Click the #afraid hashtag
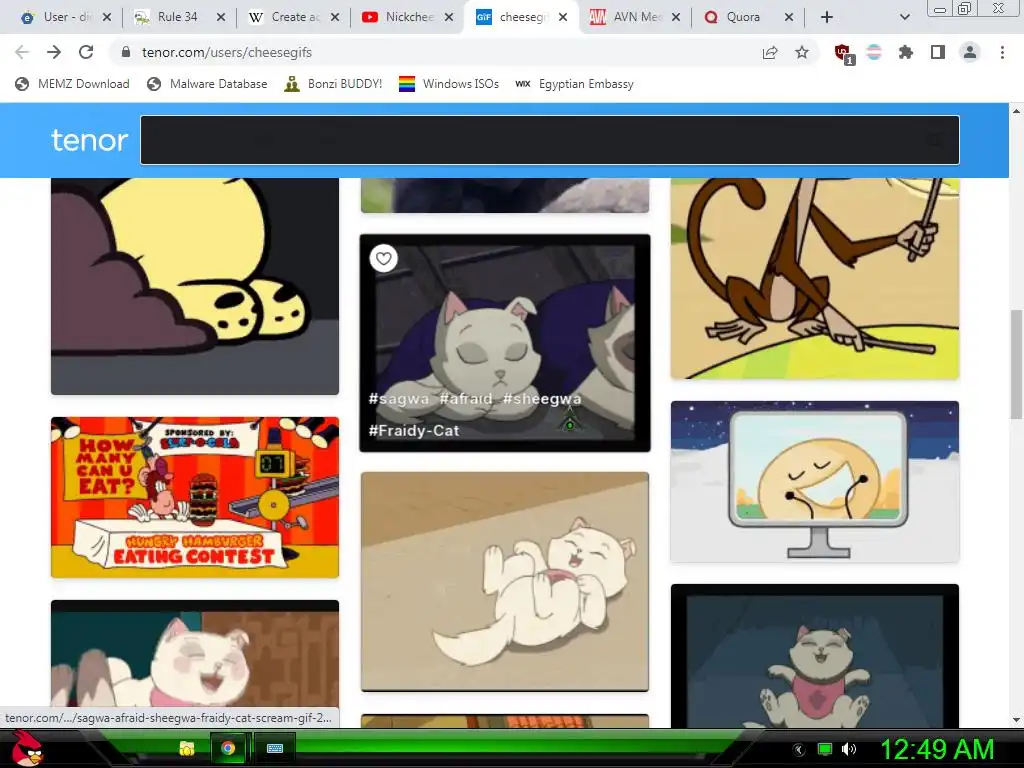 [x=466, y=398]
